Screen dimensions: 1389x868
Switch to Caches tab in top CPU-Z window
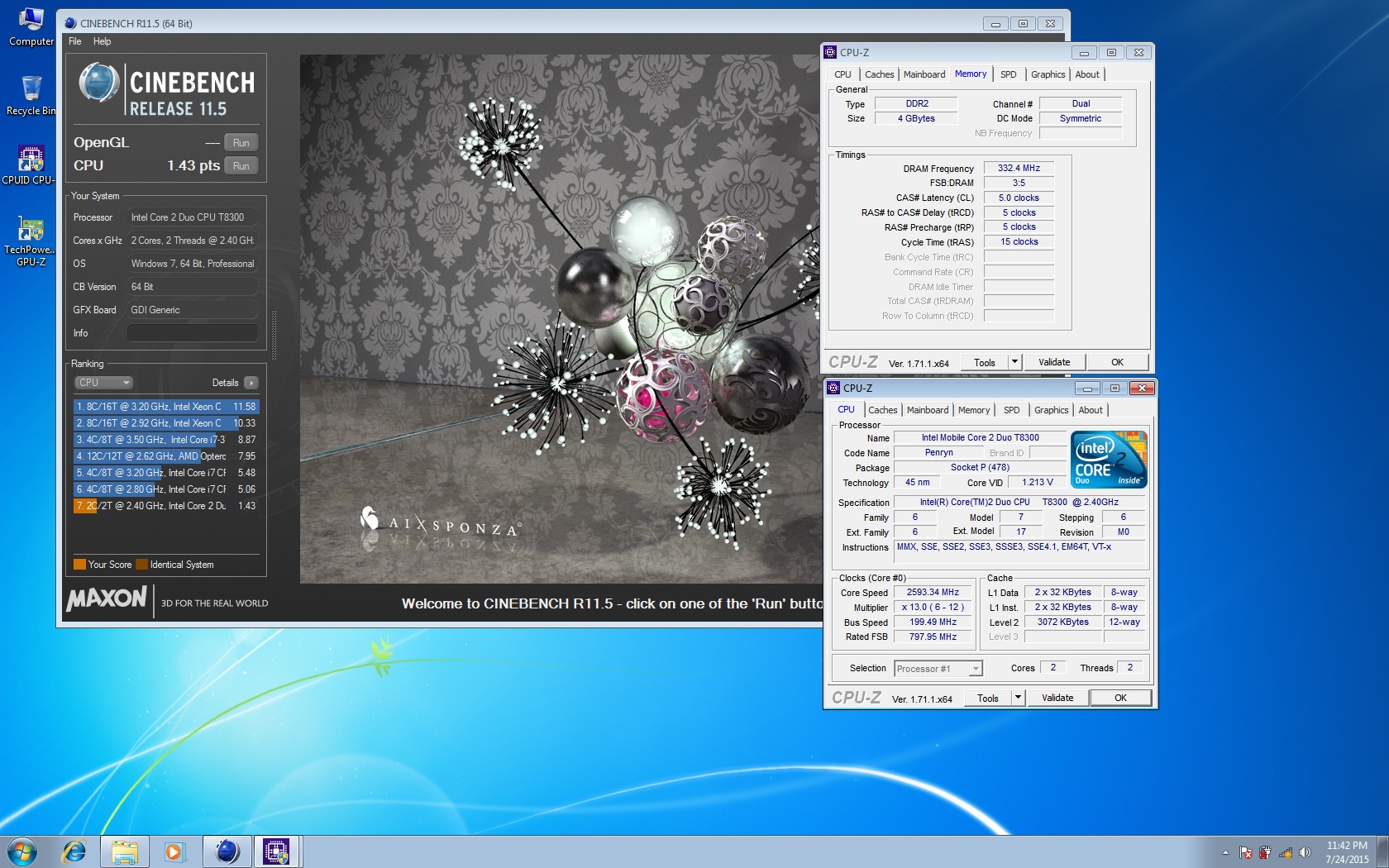[879, 74]
